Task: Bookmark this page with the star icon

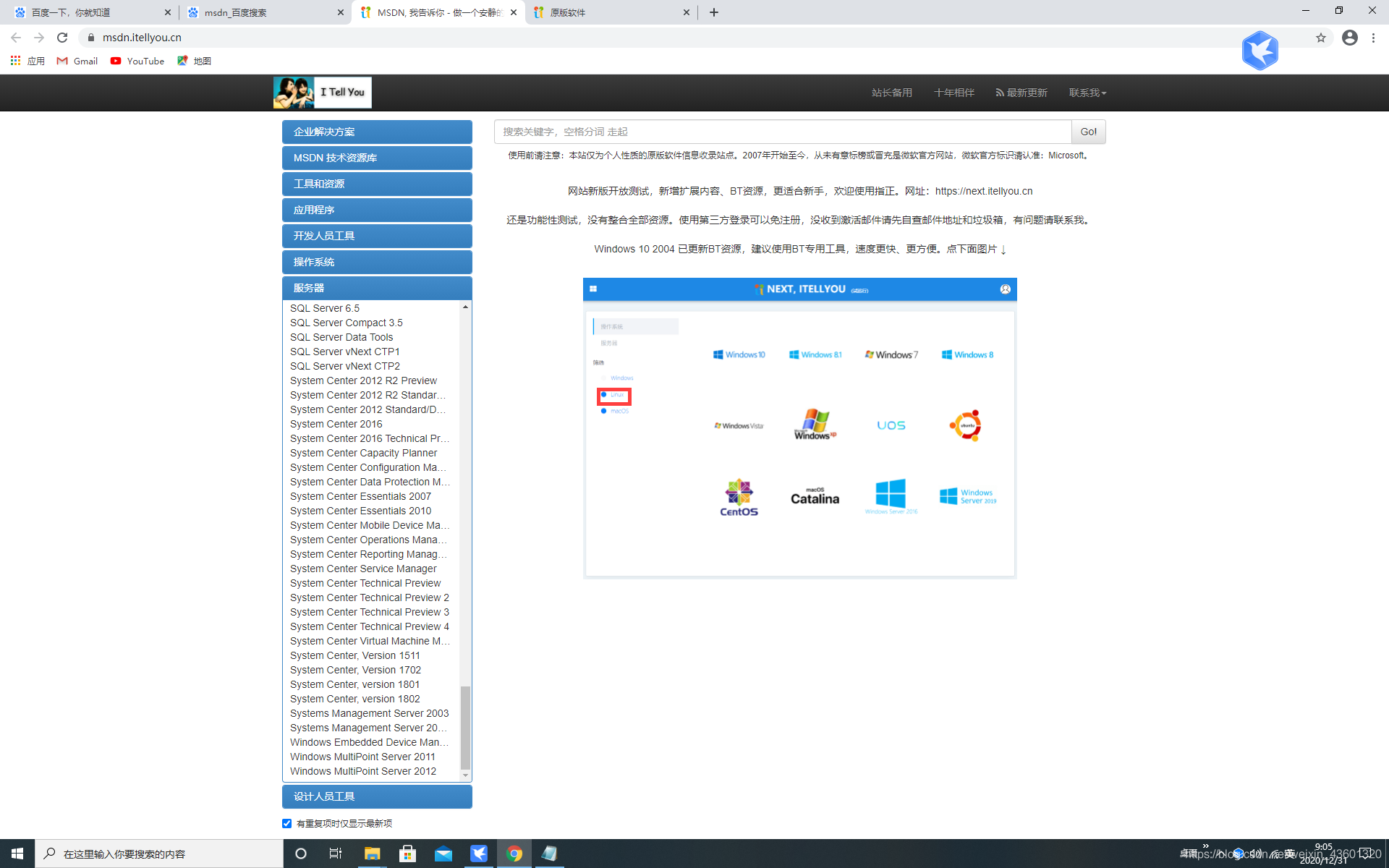Action: click(1321, 38)
